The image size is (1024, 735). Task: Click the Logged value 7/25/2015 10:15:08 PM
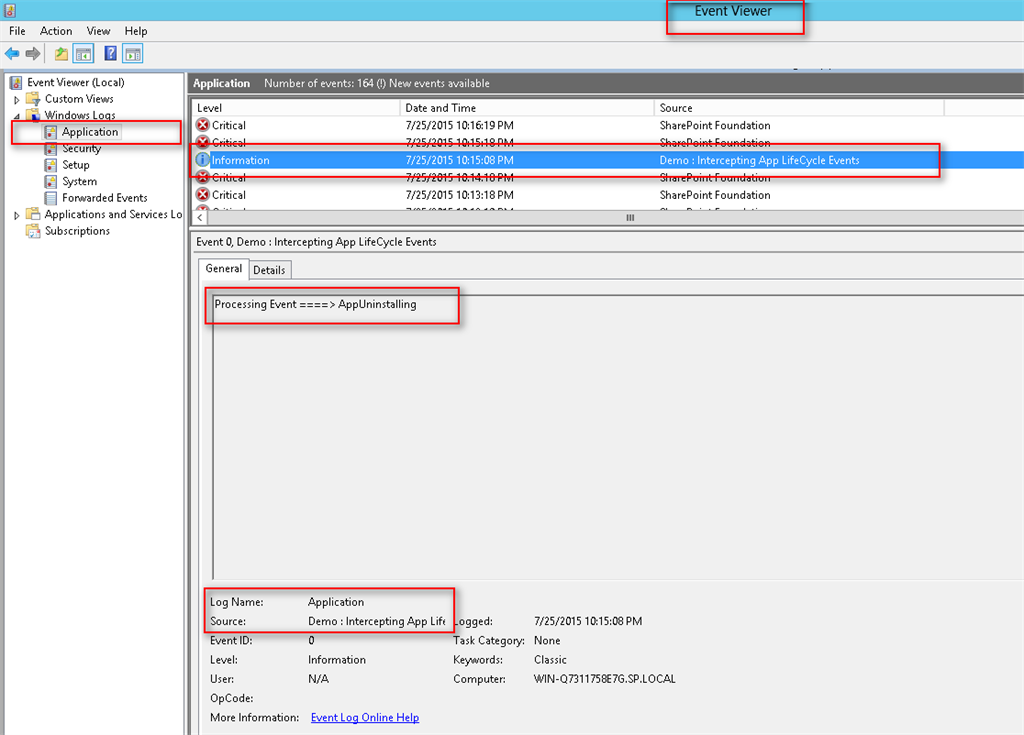coord(588,621)
